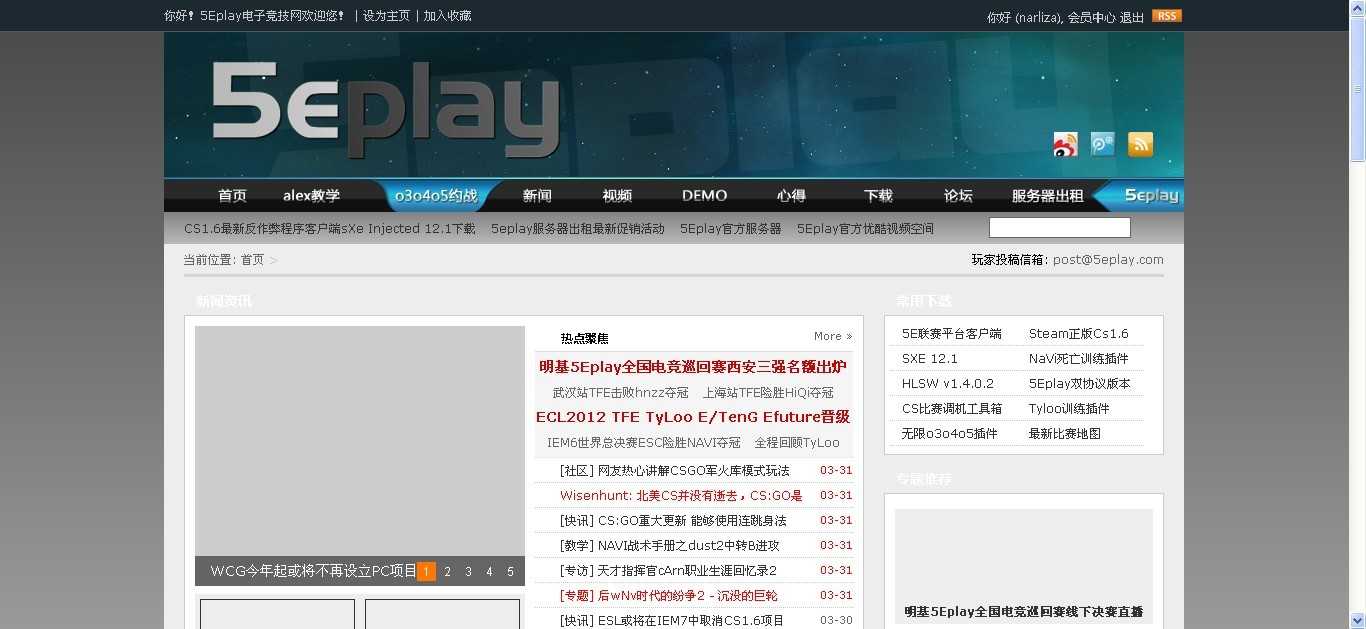Viewport: 1366px width, 629px height.
Task: Open 会员中心 member center link
Action: pos(1091,18)
